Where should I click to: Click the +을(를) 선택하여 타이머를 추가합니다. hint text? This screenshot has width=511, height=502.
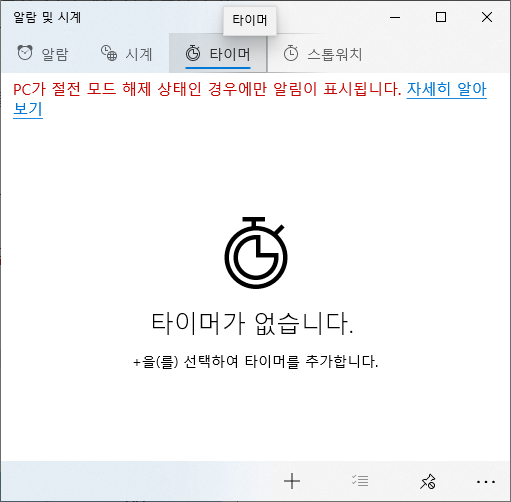(256, 361)
